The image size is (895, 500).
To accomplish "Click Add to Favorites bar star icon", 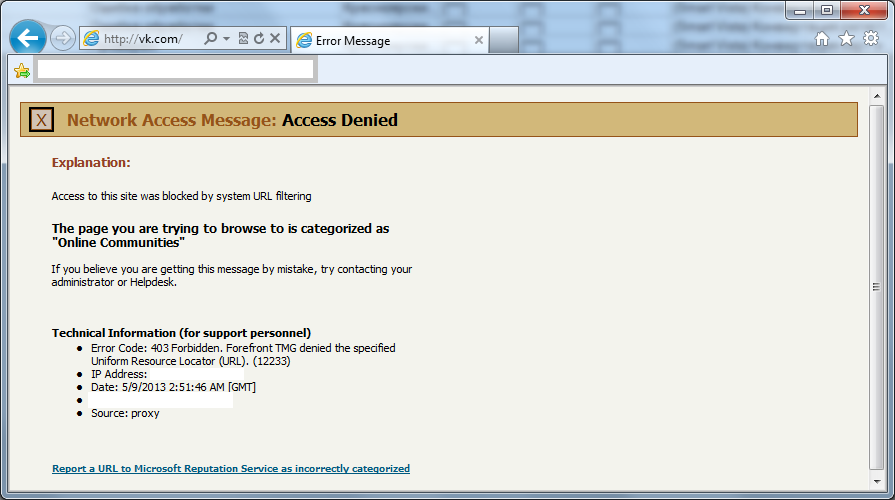I will [22, 70].
